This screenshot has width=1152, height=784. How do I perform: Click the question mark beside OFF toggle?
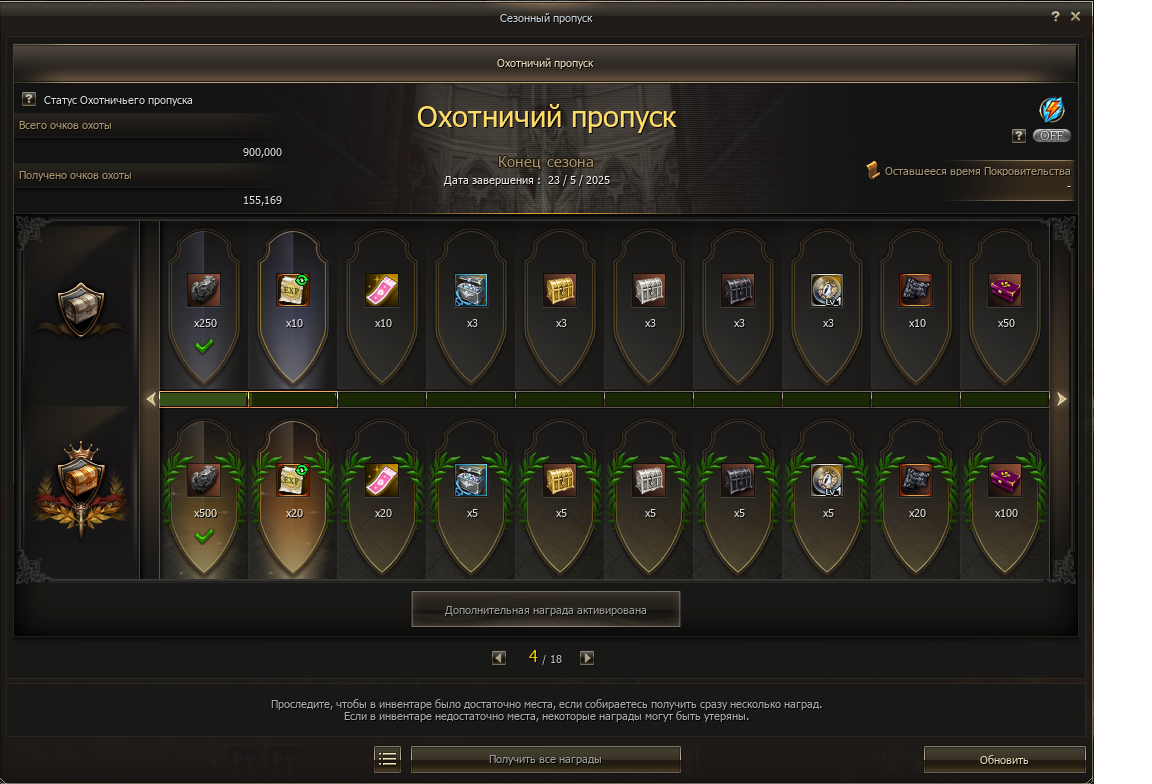click(x=1019, y=136)
